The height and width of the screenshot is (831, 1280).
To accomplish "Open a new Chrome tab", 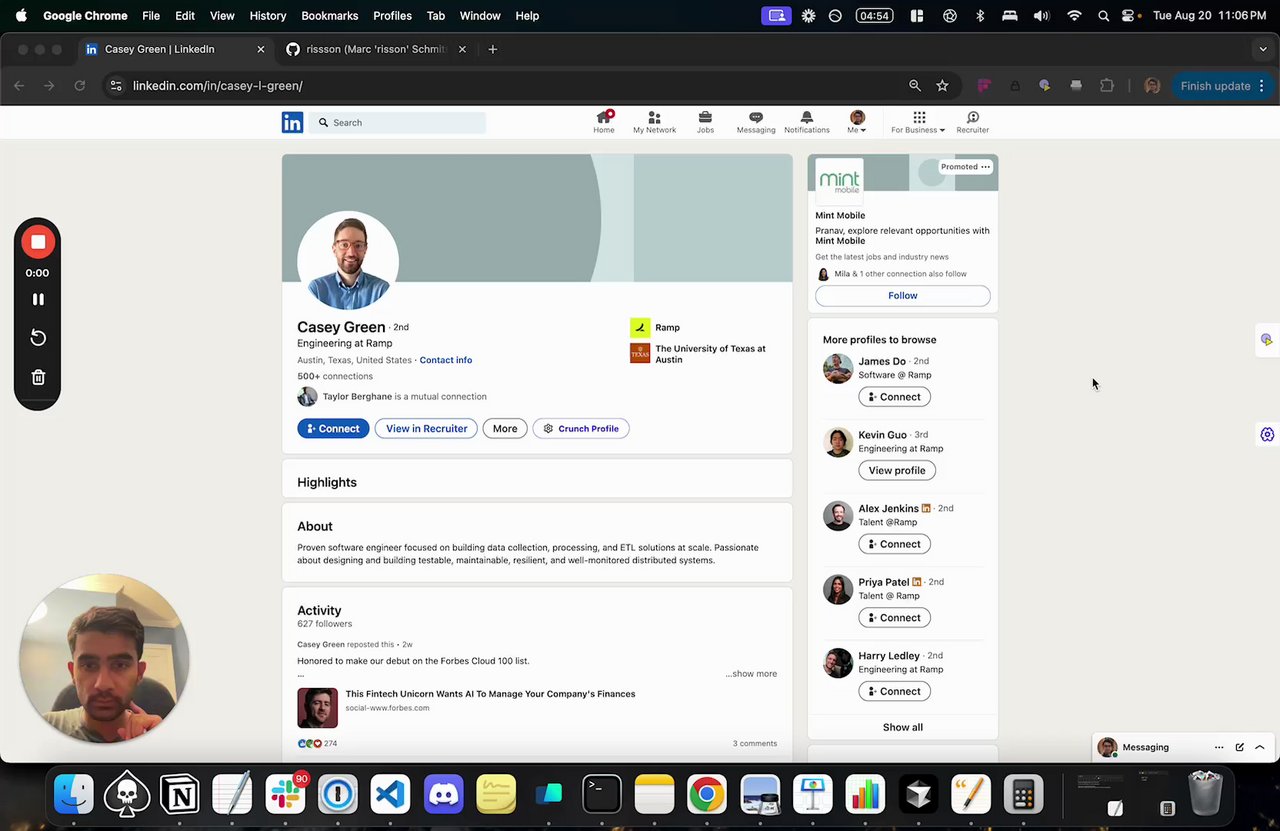I will click(x=492, y=49).
